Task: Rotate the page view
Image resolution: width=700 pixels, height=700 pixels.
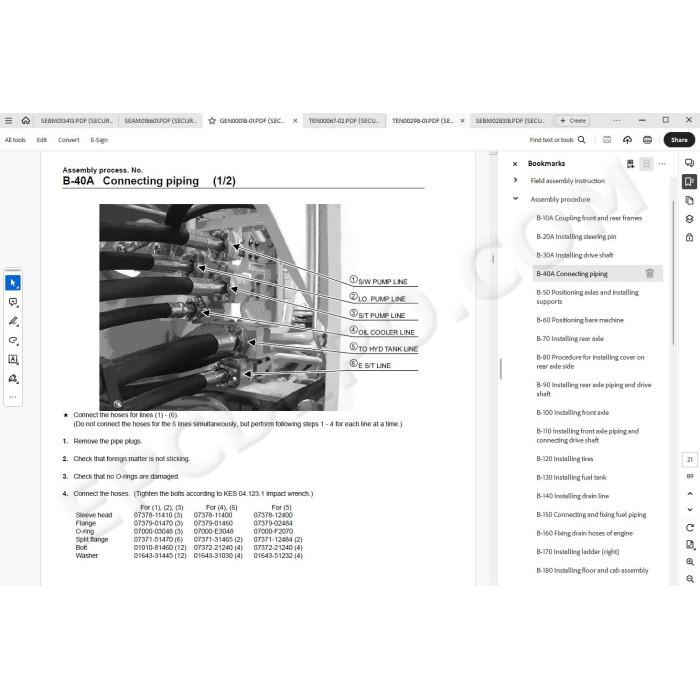Action: [690, 528]
